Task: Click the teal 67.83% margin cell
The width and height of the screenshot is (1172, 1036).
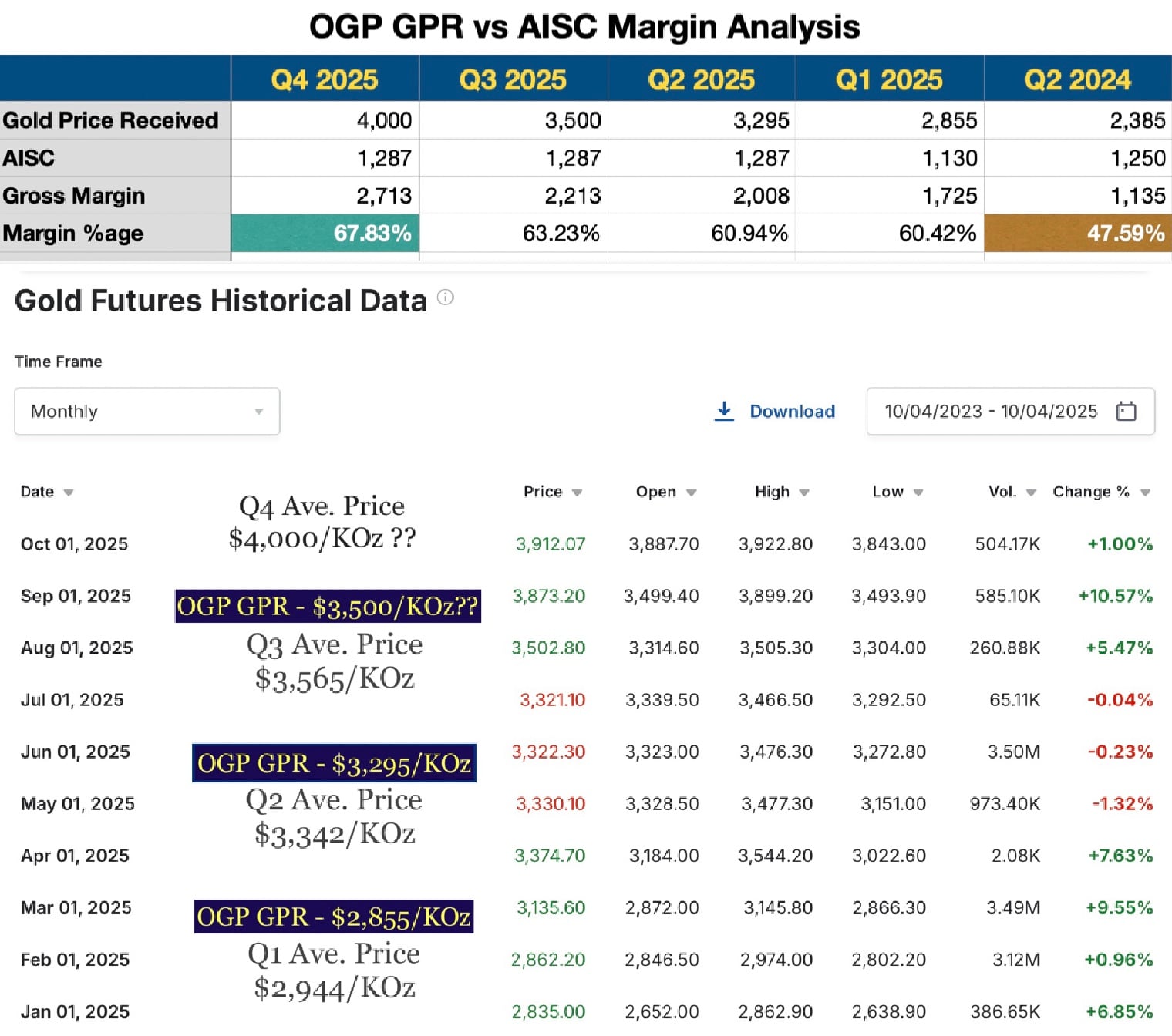Action: 325,233
